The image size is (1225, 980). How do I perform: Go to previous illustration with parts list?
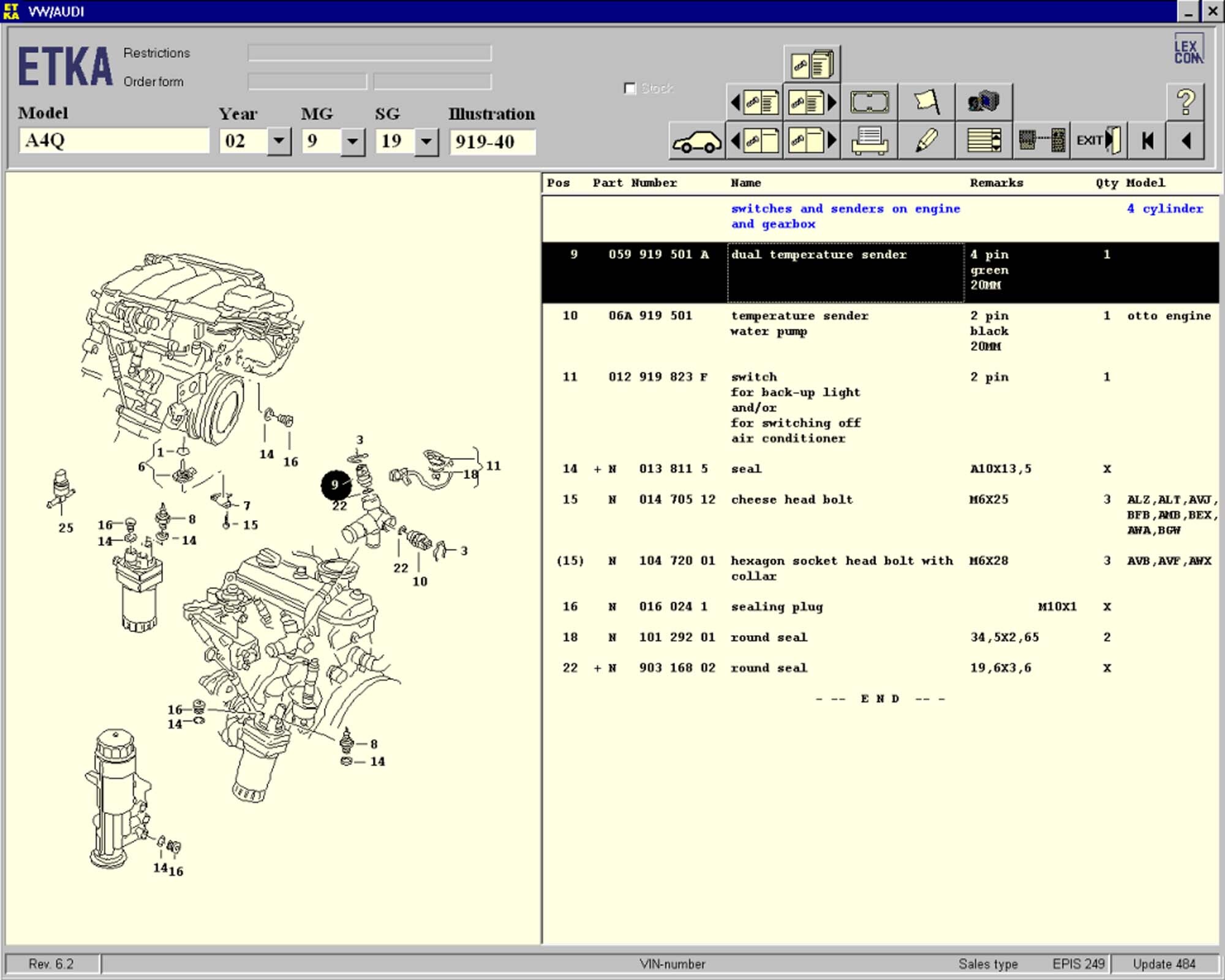pyautogui.click(x=755, y=102)
